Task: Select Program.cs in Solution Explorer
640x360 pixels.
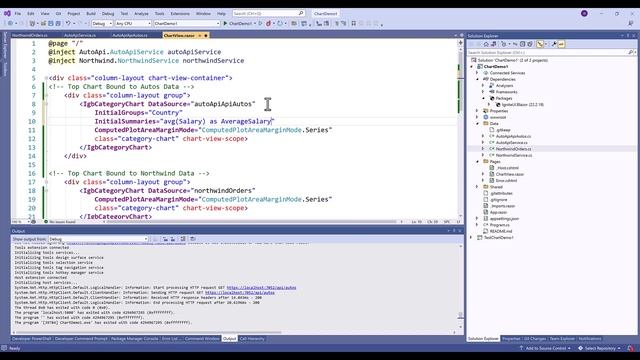Action: pyautogui.click(x=500, y=225)
